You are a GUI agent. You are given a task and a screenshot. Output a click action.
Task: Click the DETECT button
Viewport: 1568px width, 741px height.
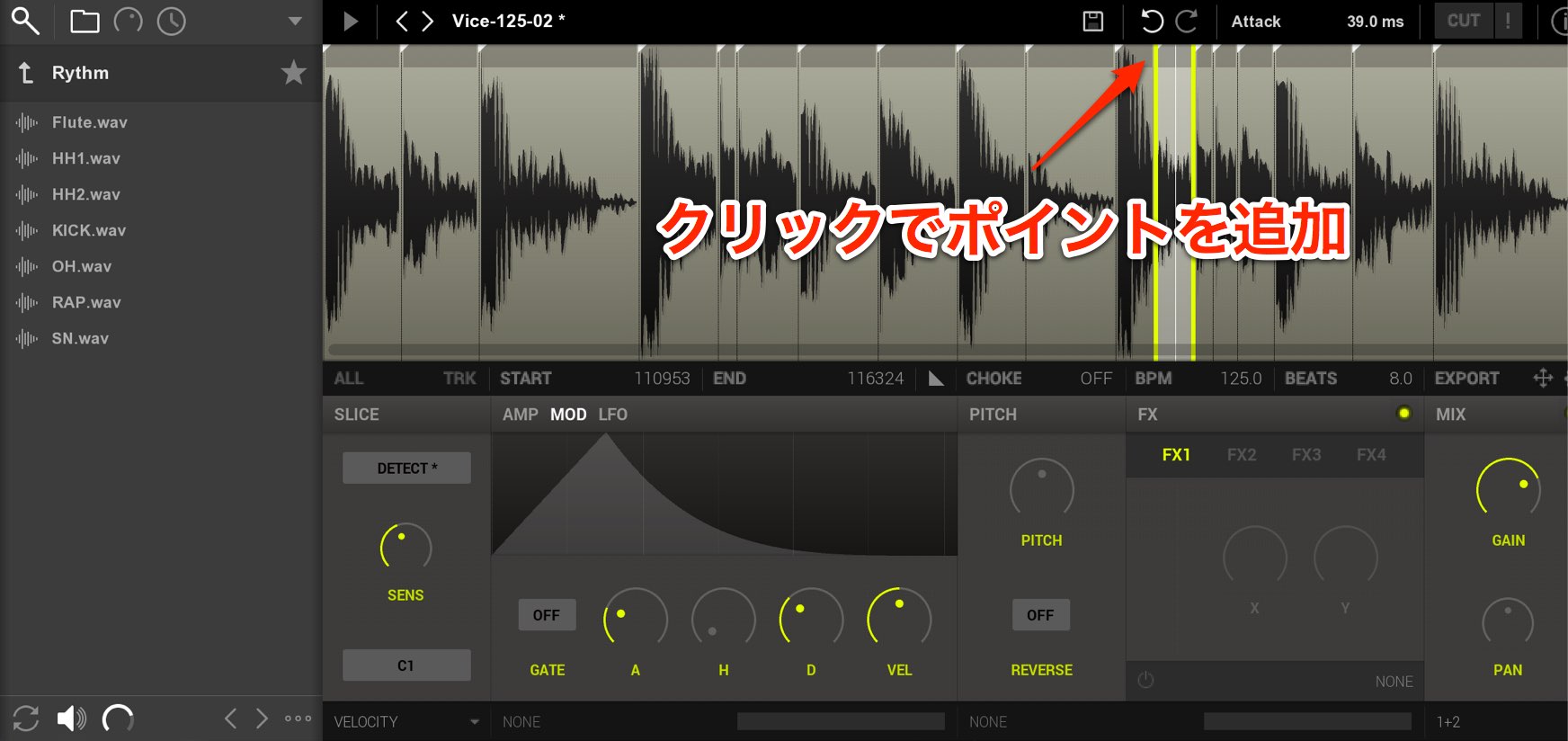tap(406, 469)
